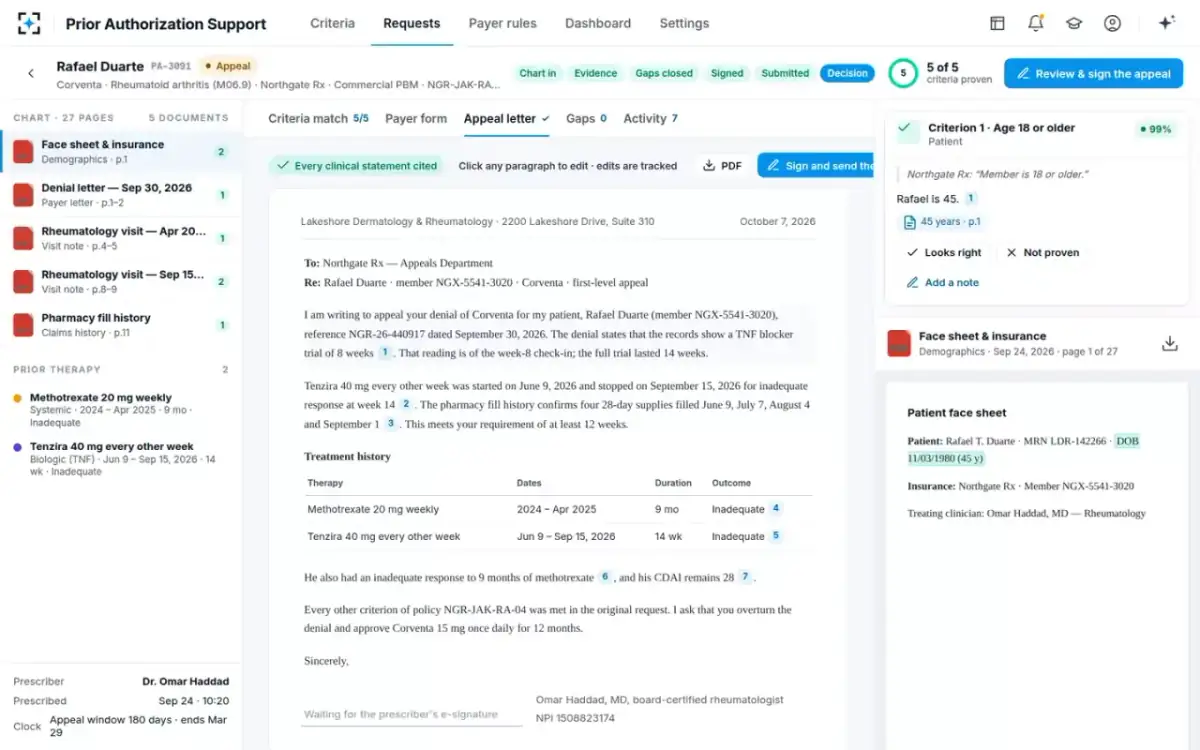Click the Decision step chip
This screenshot has width=1200, height=750.
[847, 73]
